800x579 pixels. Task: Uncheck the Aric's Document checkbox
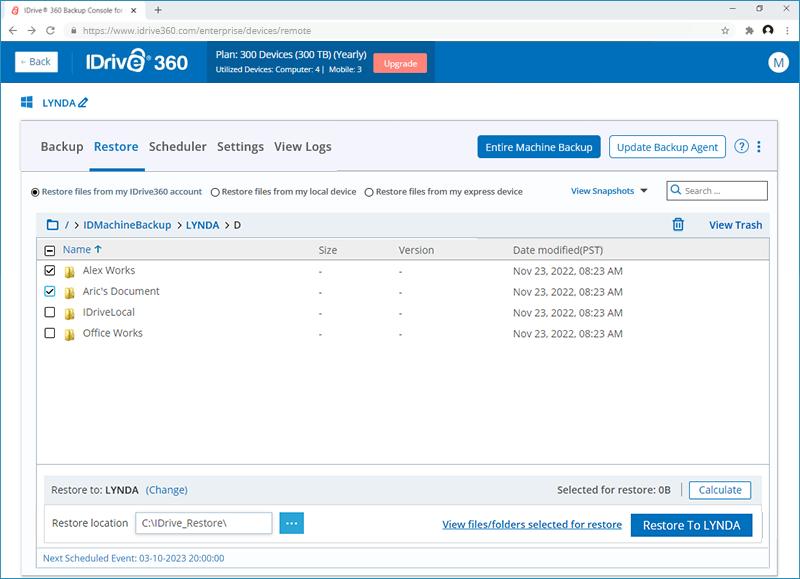(49, 291)
